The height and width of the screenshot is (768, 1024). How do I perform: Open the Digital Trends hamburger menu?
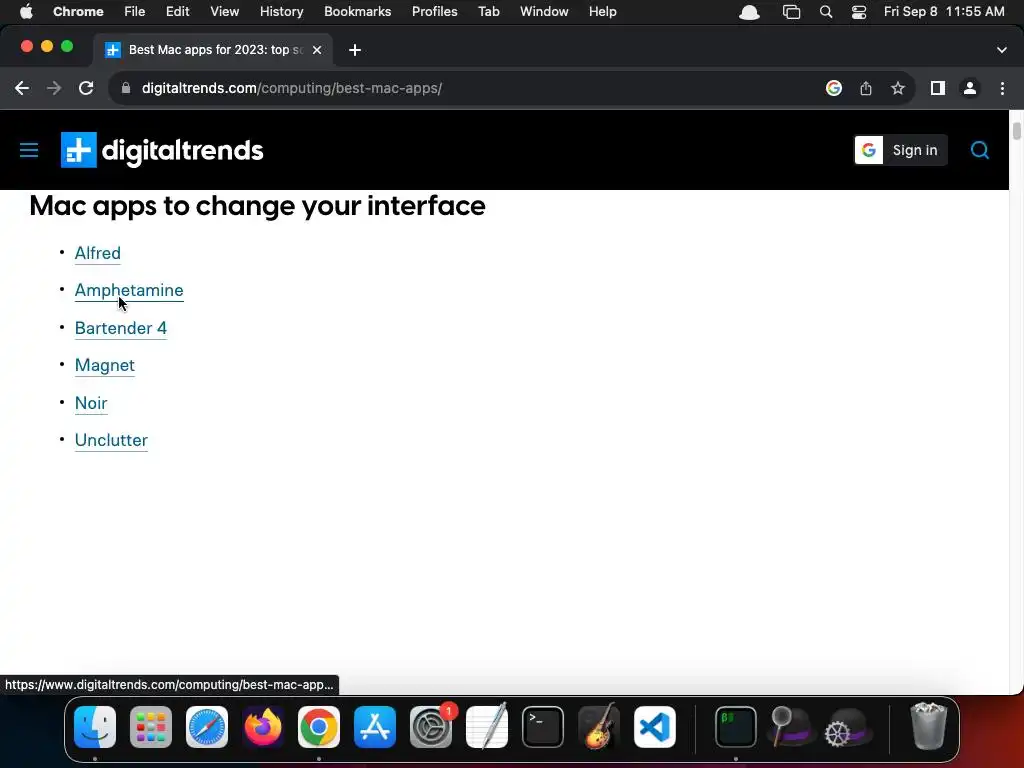29,150
